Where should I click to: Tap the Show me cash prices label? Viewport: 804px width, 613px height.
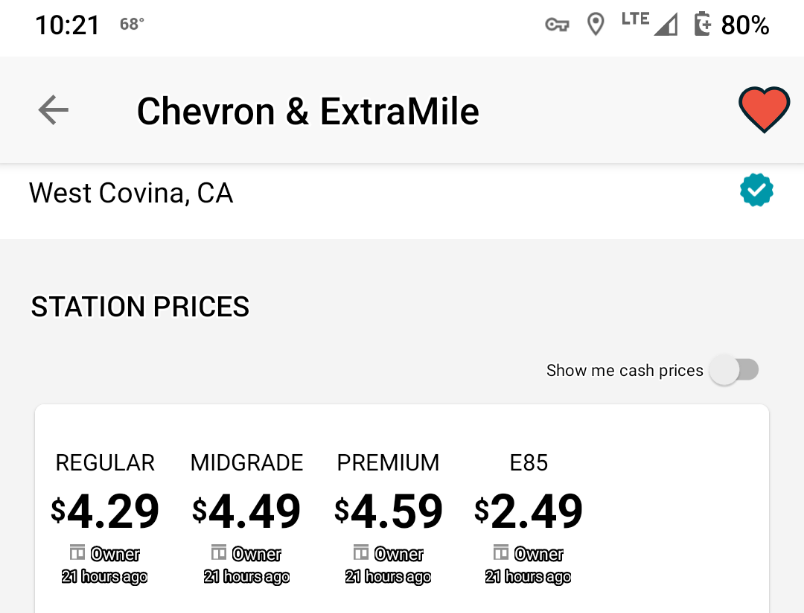click(625, 370)
